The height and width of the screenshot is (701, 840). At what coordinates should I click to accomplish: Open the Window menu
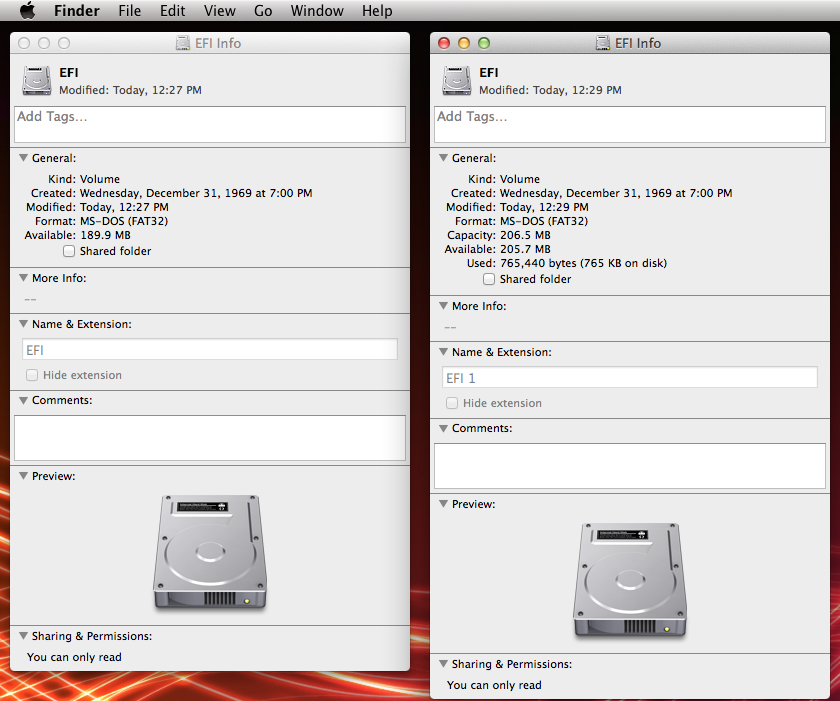point(317,11)
